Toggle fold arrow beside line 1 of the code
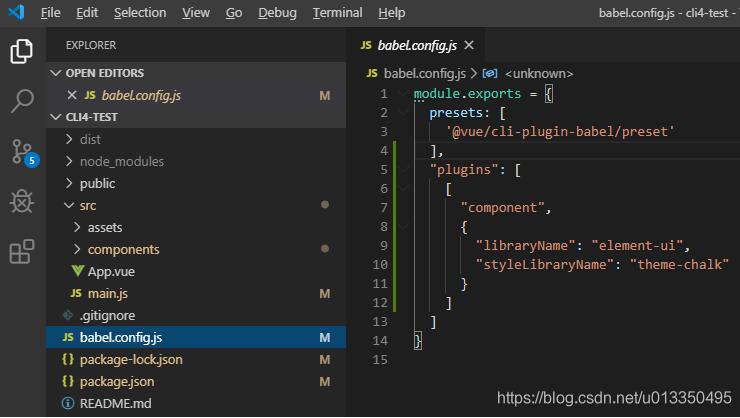The image size is (740, 418). click(x=404, y=94)
